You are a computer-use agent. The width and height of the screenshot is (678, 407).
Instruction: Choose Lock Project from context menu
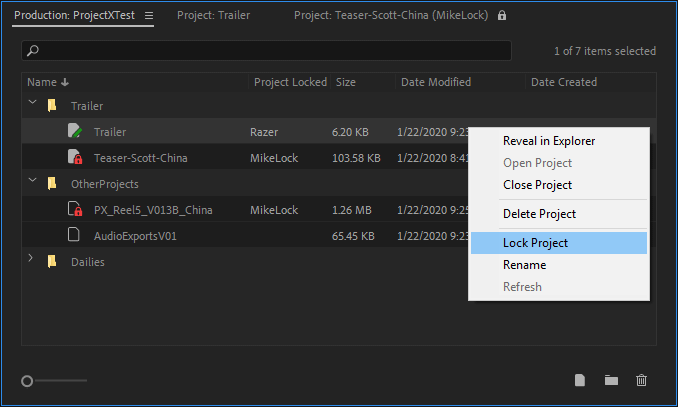(x=559, y=243)
